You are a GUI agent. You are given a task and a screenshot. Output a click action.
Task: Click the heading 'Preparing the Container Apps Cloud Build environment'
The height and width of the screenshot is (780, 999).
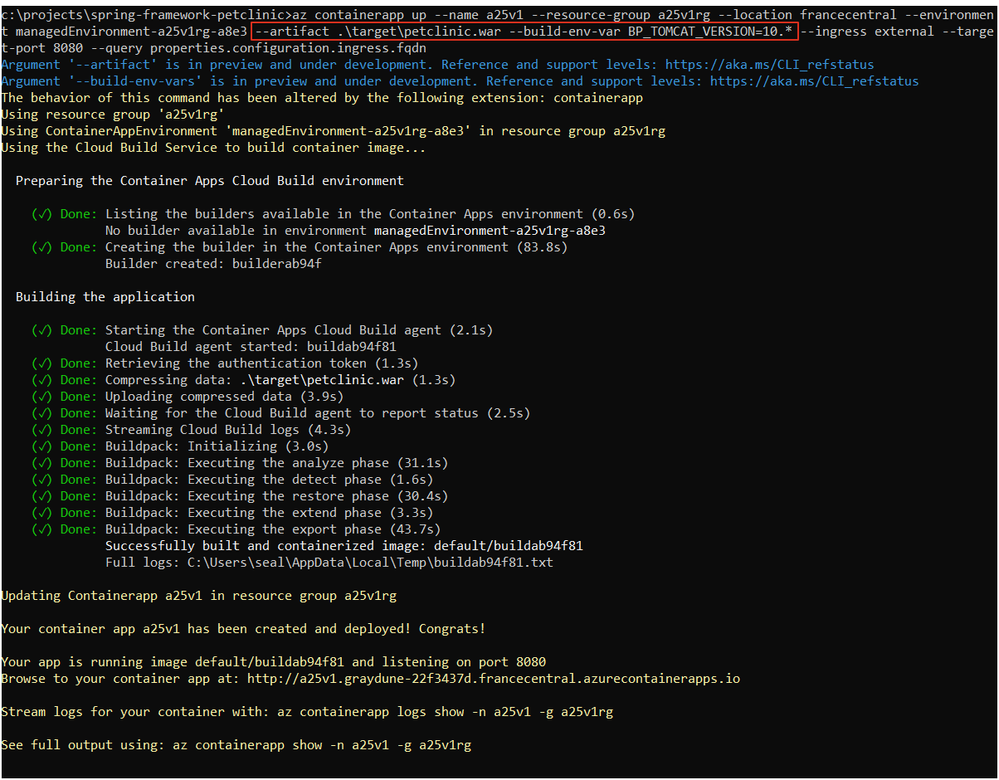[210, 180]
